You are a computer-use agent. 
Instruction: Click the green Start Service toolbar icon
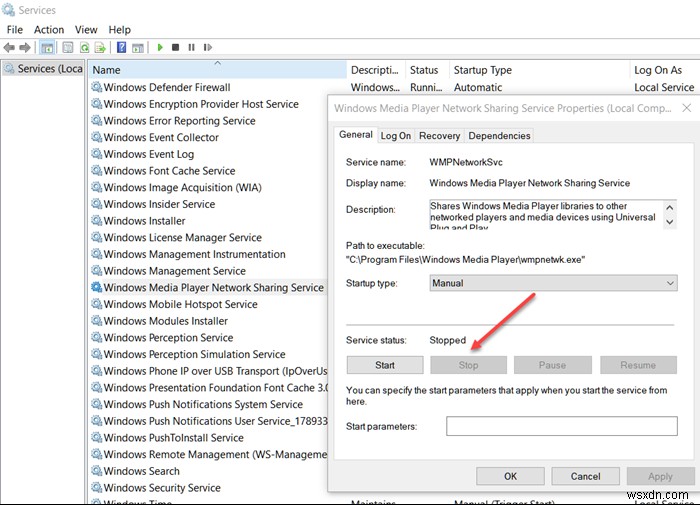point(160,47)
